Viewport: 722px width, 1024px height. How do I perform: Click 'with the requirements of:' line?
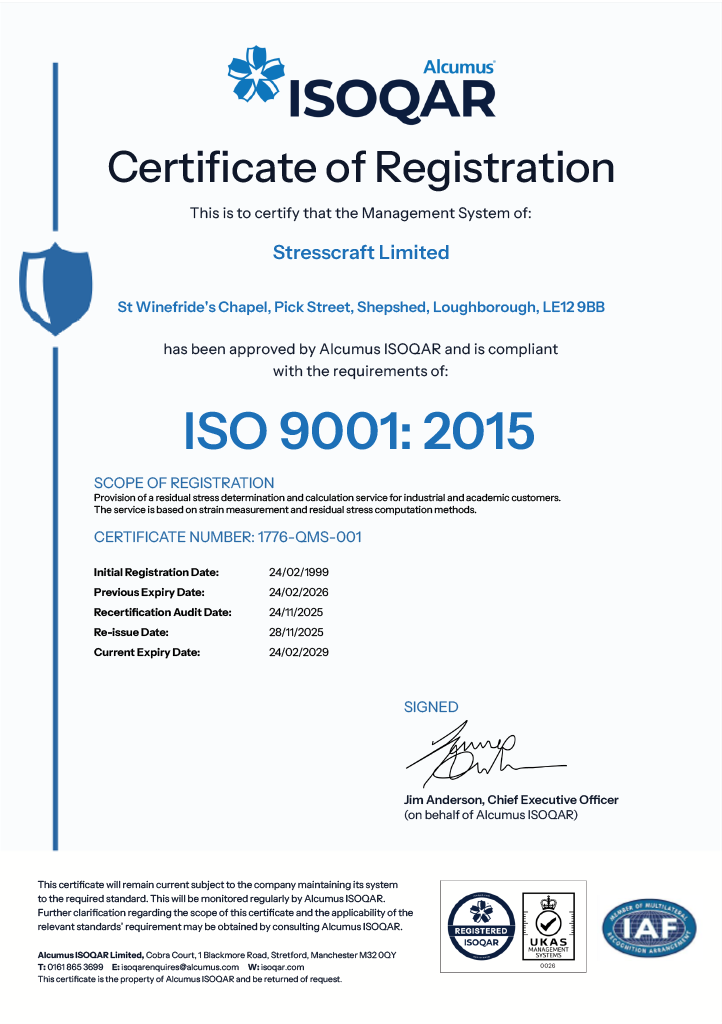pyautogui.click(x=360, y=371)
